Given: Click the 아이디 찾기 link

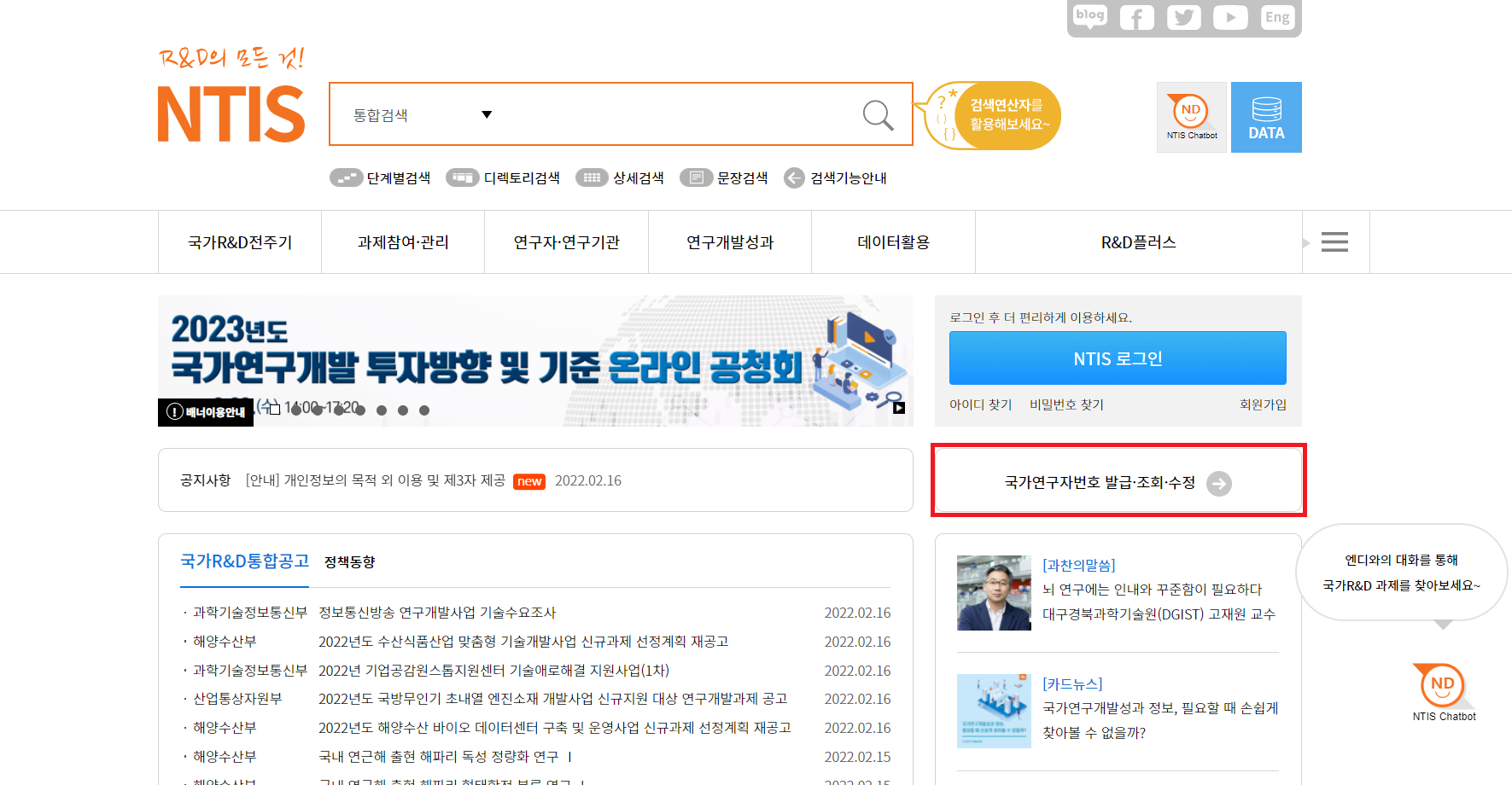Looking at the screenshot, I should point(981,404).
